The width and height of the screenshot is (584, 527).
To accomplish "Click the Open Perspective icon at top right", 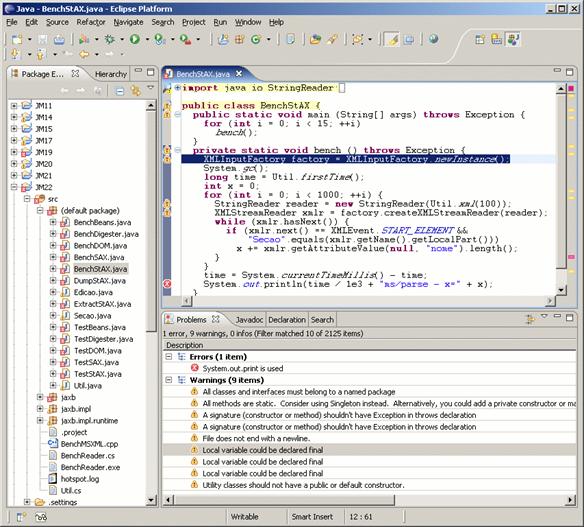I will [480, 39].
